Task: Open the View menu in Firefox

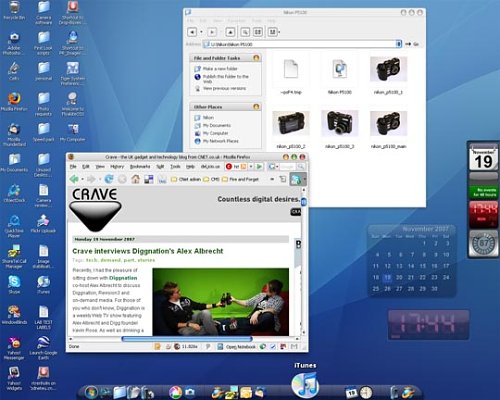Action: [100, 166]
